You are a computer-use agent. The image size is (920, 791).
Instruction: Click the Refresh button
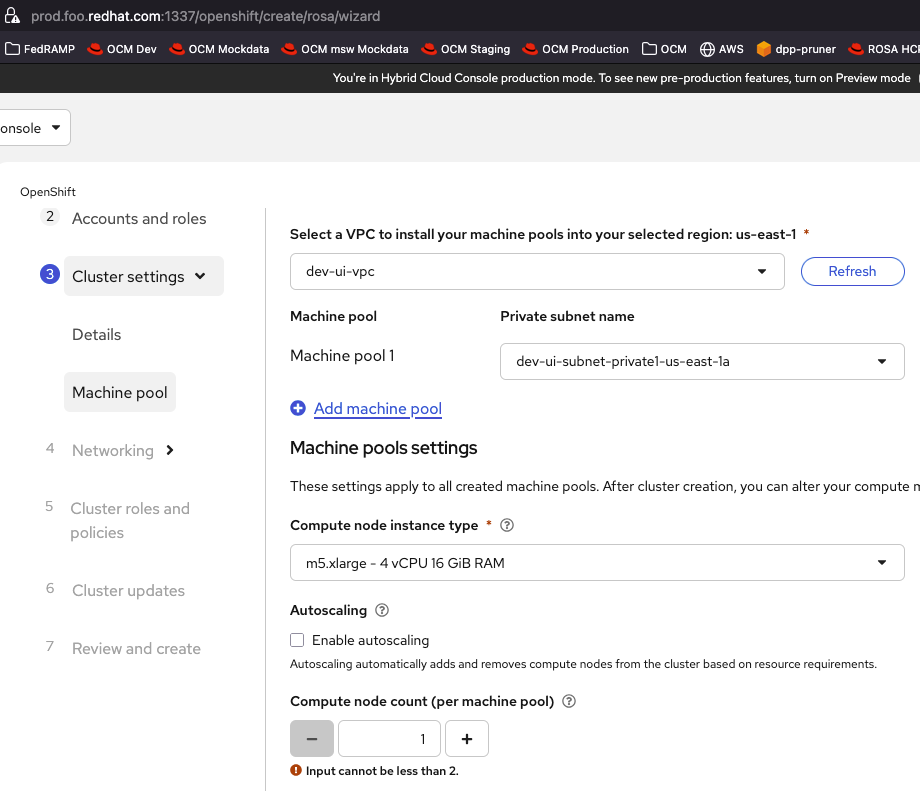(x=852, y=271)
